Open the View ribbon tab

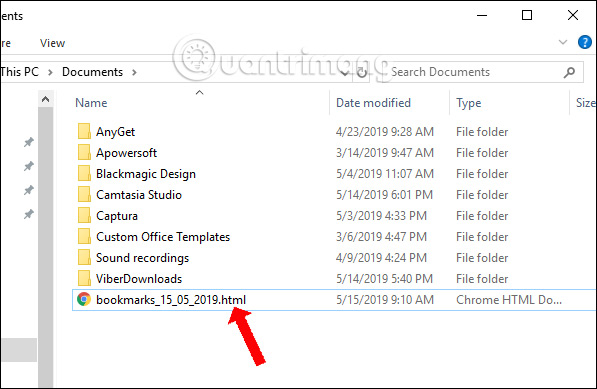53,43
